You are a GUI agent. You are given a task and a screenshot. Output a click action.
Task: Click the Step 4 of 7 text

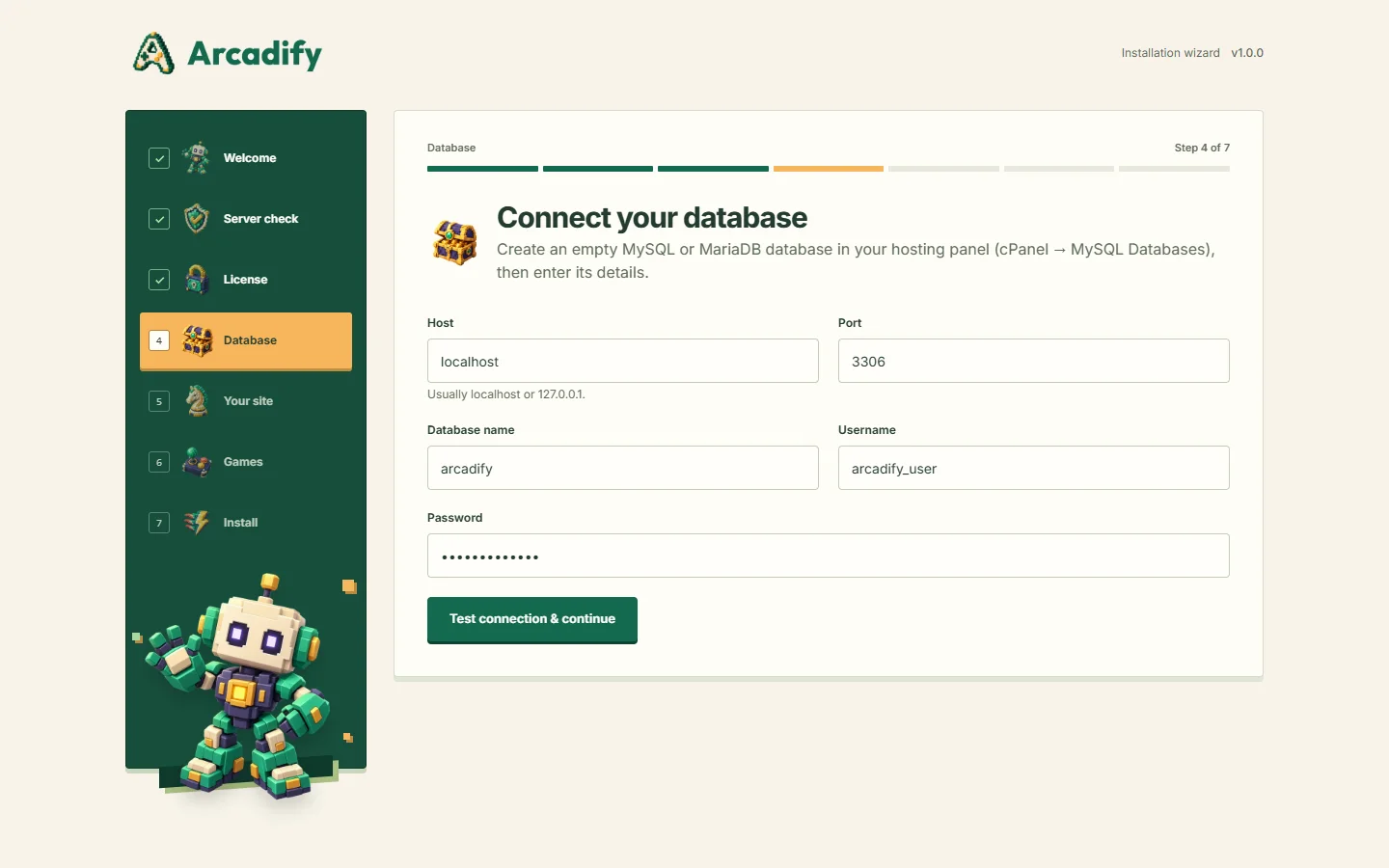pyautogui.click(x=1202, y=148)
